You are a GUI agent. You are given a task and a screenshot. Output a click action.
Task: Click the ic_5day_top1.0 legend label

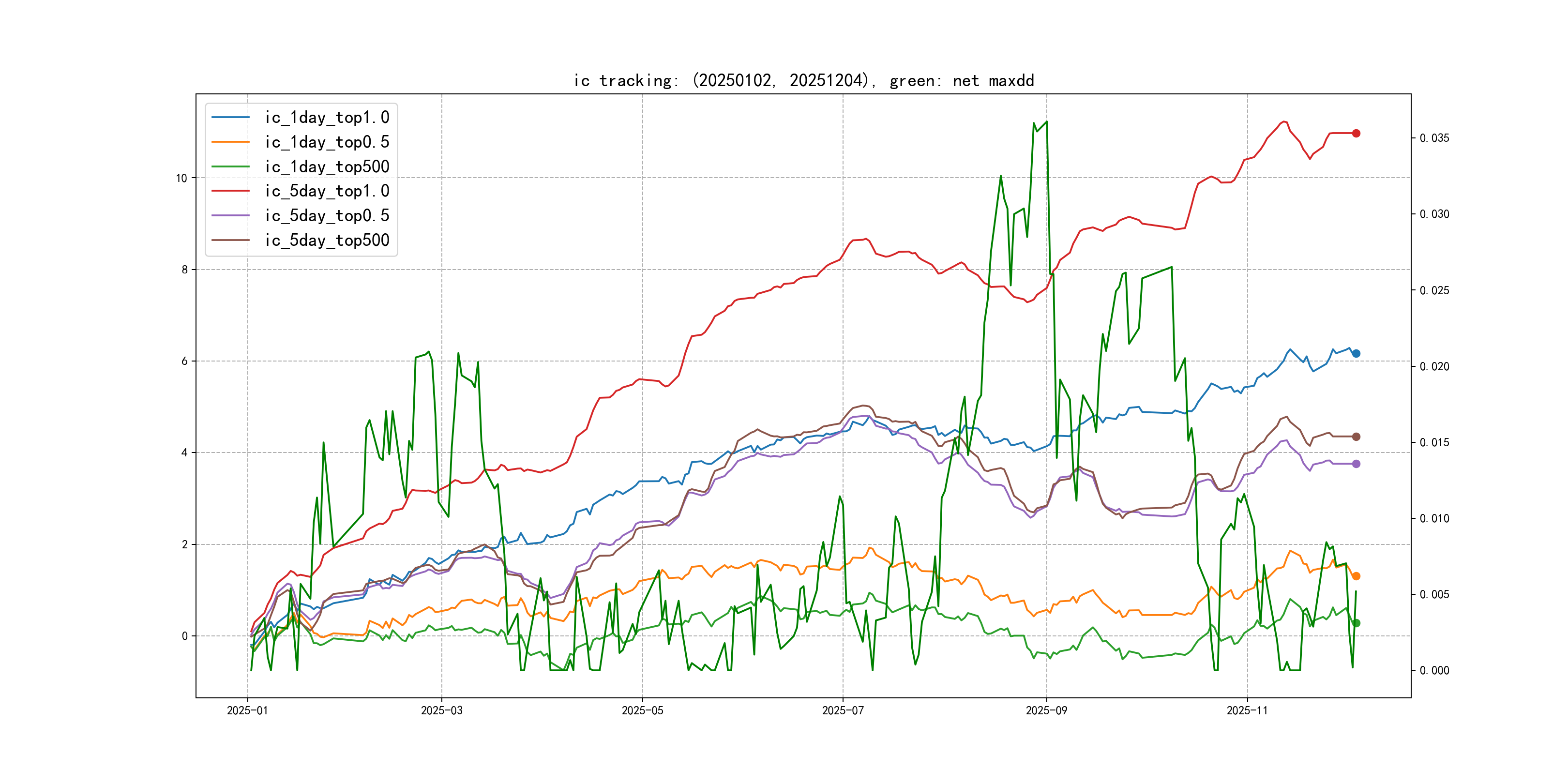tap(327, 191)
